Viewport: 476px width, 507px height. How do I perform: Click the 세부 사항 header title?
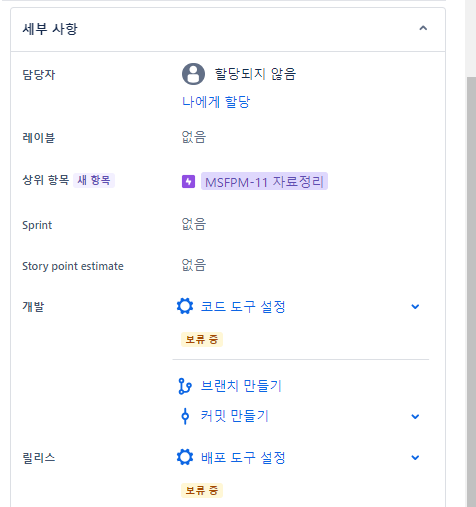[50, 29]
